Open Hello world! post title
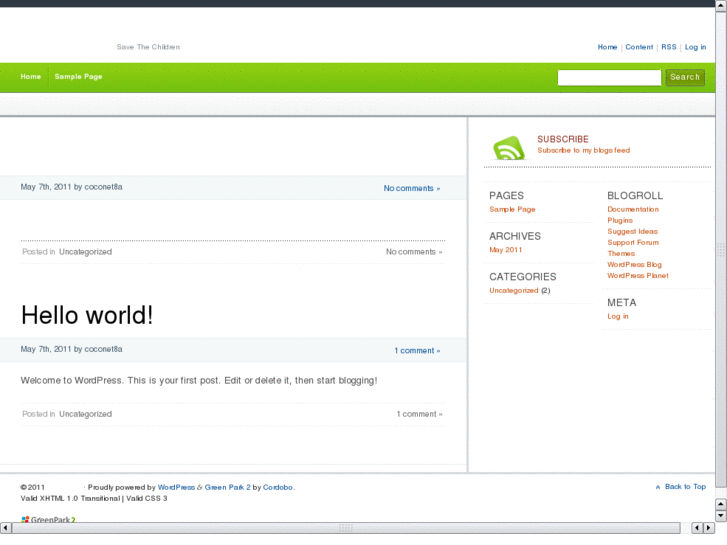This screenshot has height=545, width=727. pos(87,315)
